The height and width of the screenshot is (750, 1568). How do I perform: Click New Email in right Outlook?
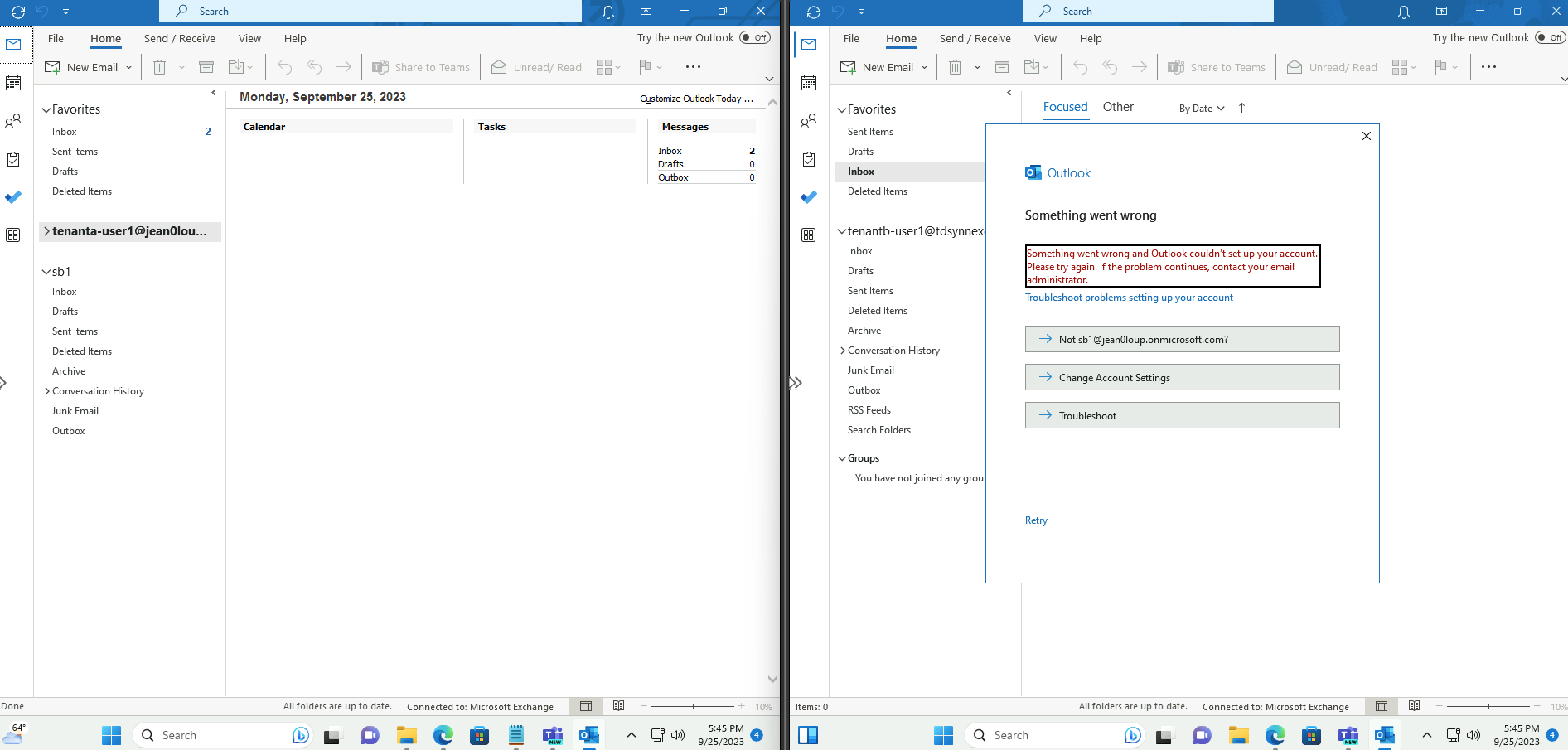(x=877, y=67)
